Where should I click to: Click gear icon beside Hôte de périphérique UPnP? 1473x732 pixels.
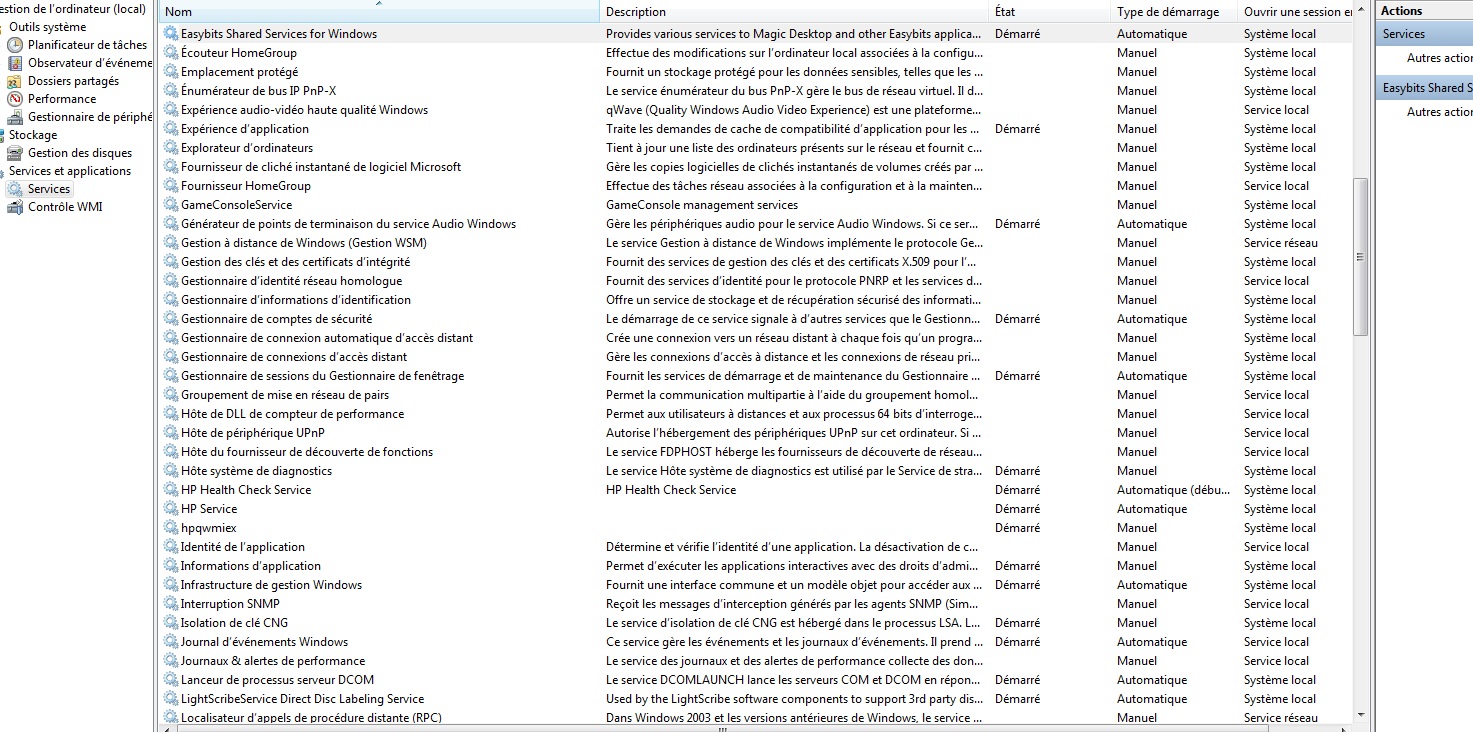(x=171, y=433)
